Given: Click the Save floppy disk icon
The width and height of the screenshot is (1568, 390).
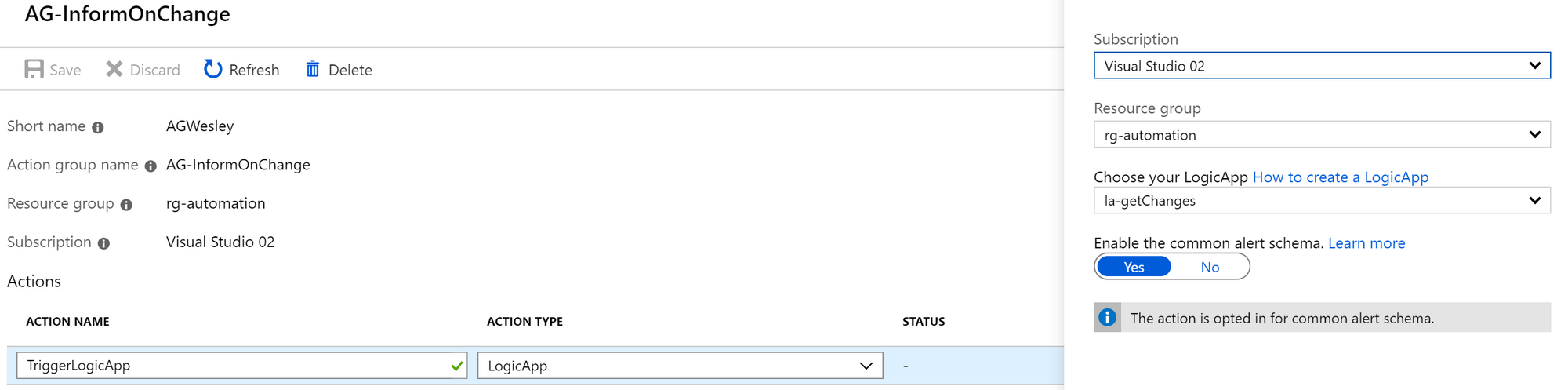Looking at the screenshot, I should tap(34, 69).
